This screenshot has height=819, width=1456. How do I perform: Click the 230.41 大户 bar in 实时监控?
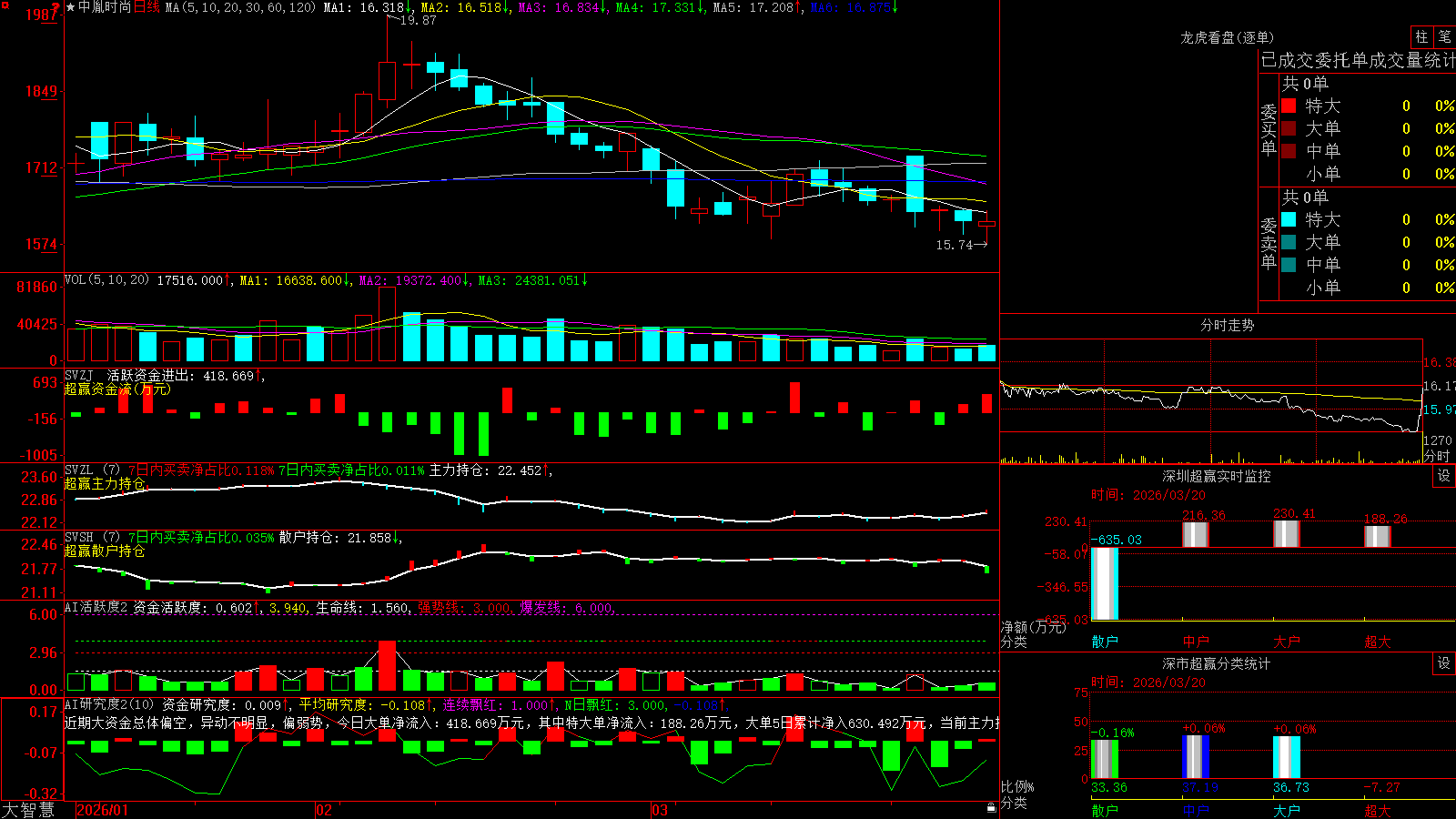coord(1287,533)
